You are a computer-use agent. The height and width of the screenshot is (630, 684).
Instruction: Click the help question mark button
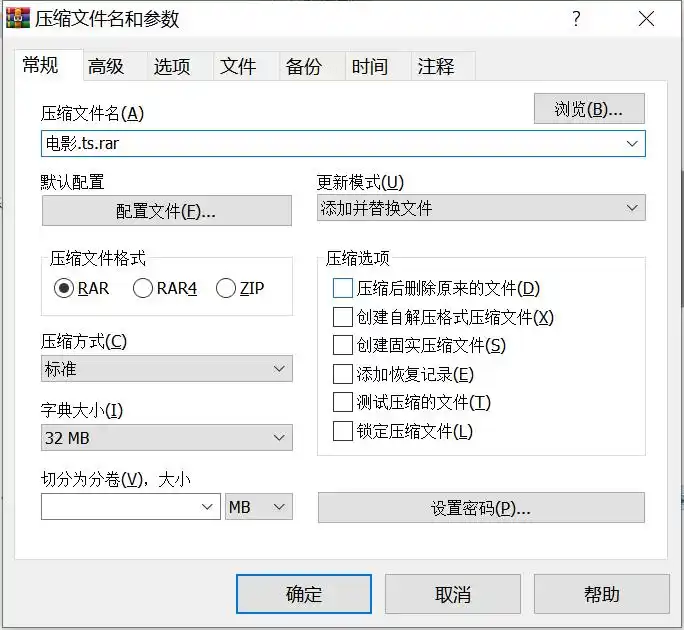576,19
